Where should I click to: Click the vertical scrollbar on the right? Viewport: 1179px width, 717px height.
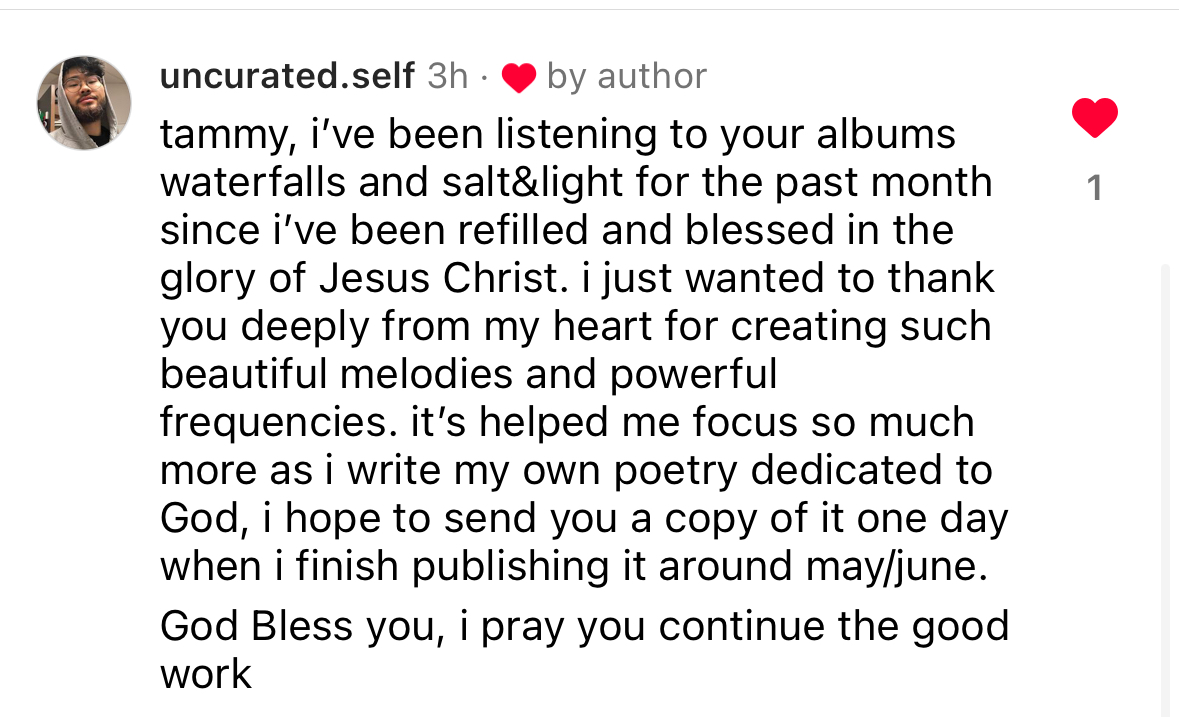click(1166, 489)
